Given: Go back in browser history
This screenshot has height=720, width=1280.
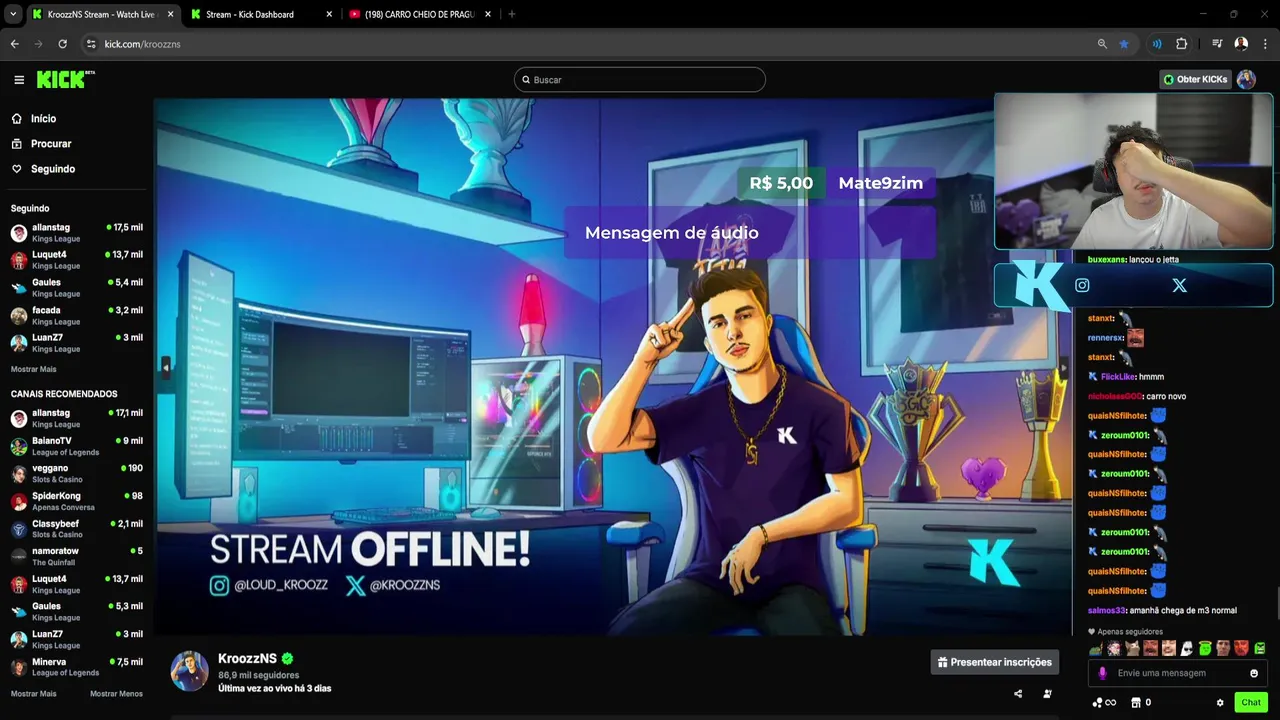Looking at the screenshot, I should (x=15, y=44).
